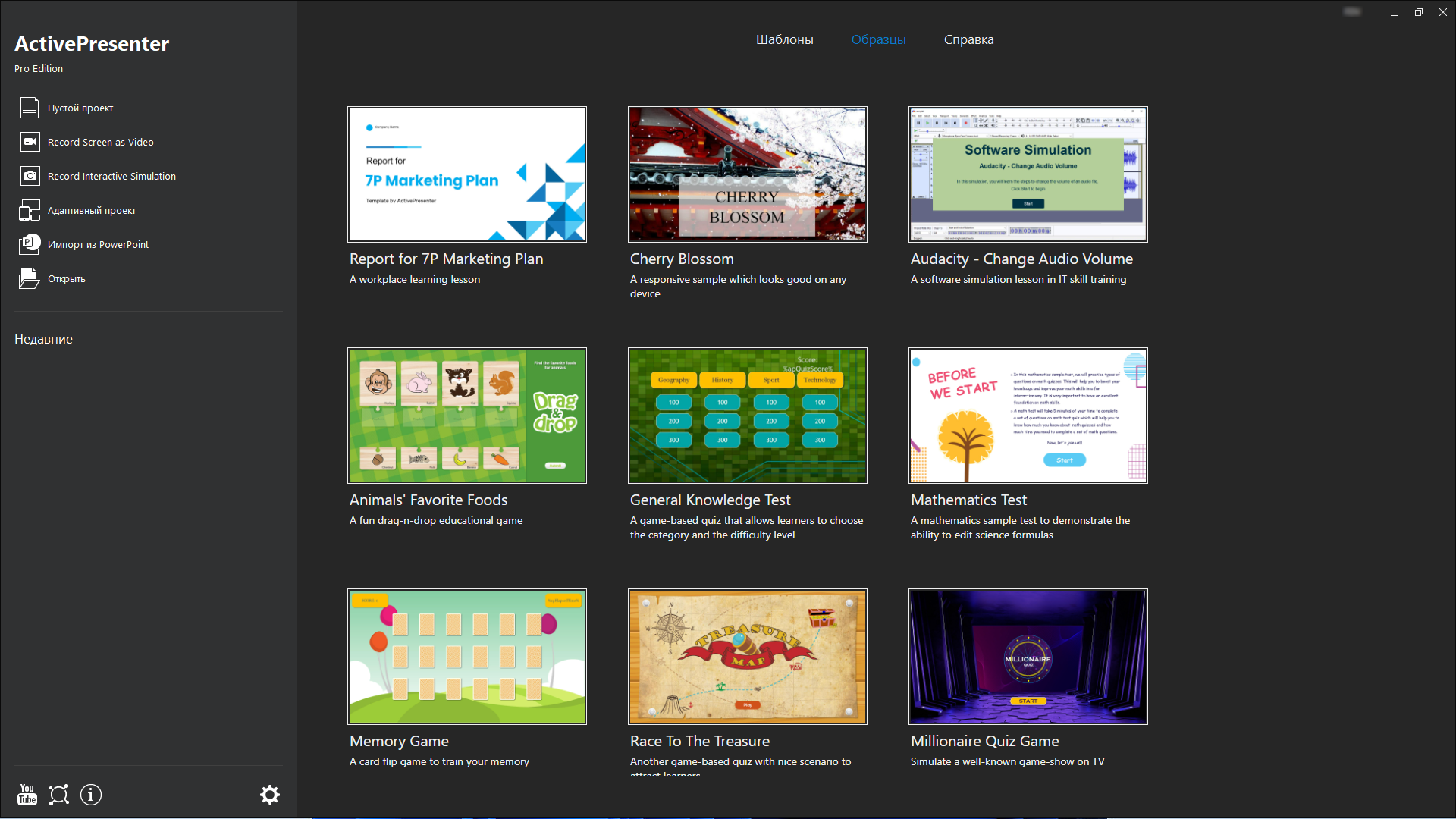
Task: Open the YouTube icon at bottom left
Action: pos(27,795)
